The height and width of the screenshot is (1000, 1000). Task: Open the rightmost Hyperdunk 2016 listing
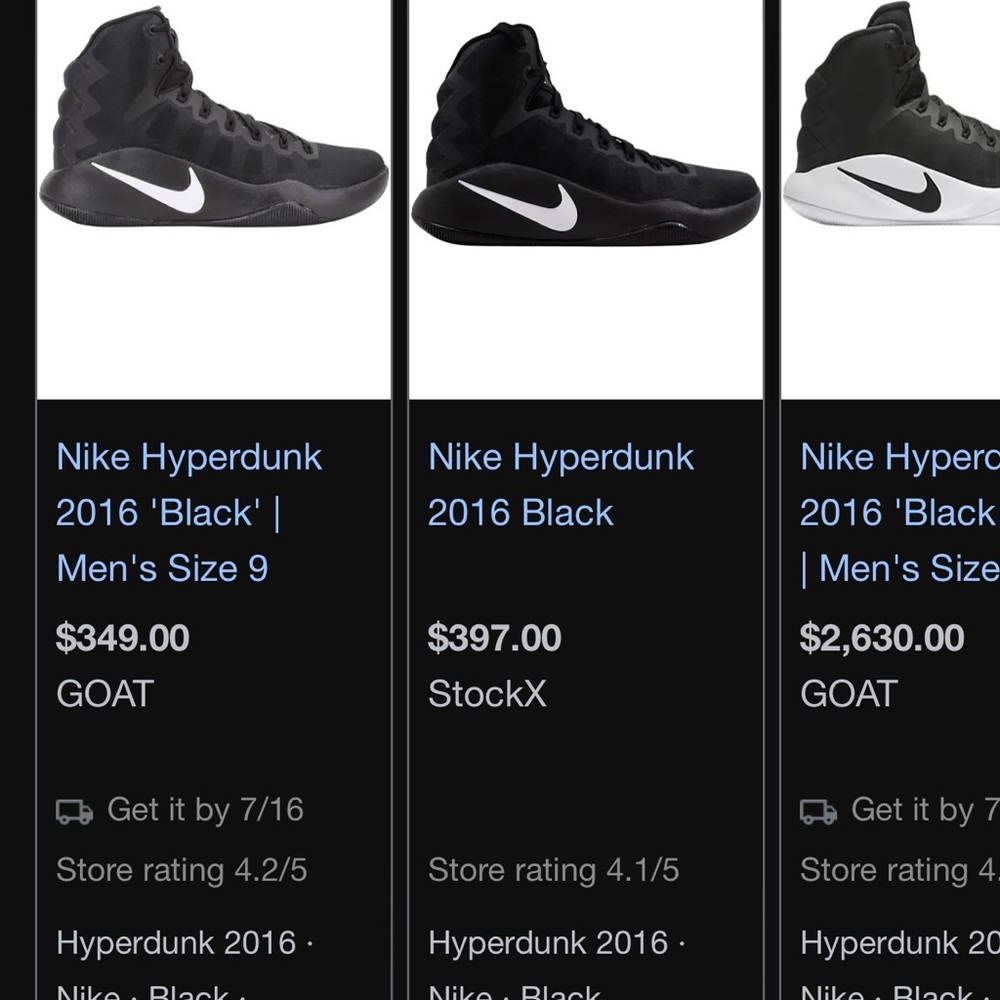[897, 512]
